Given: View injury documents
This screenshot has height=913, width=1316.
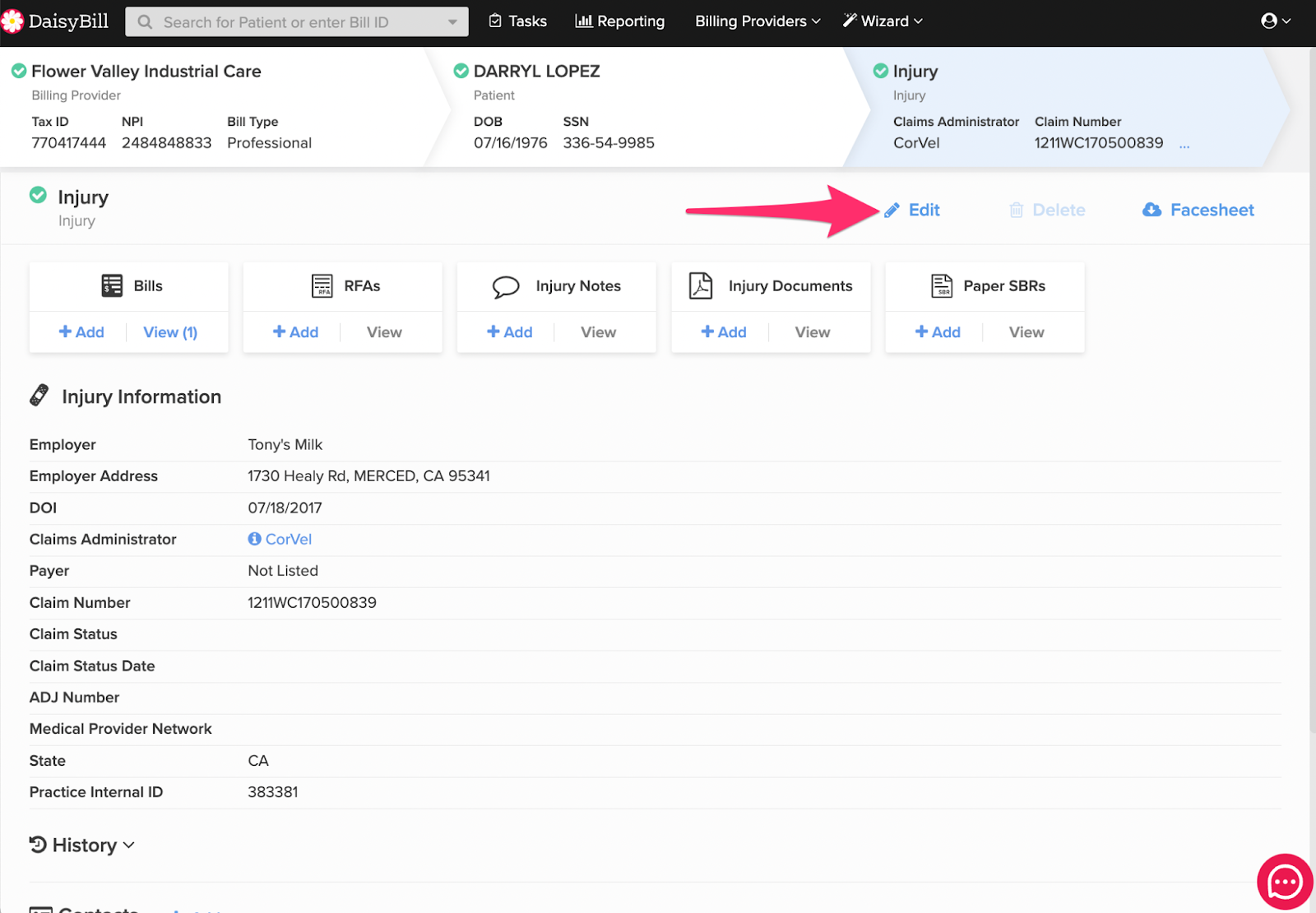Looking at the screenshot, I should (x=813, y=332).
